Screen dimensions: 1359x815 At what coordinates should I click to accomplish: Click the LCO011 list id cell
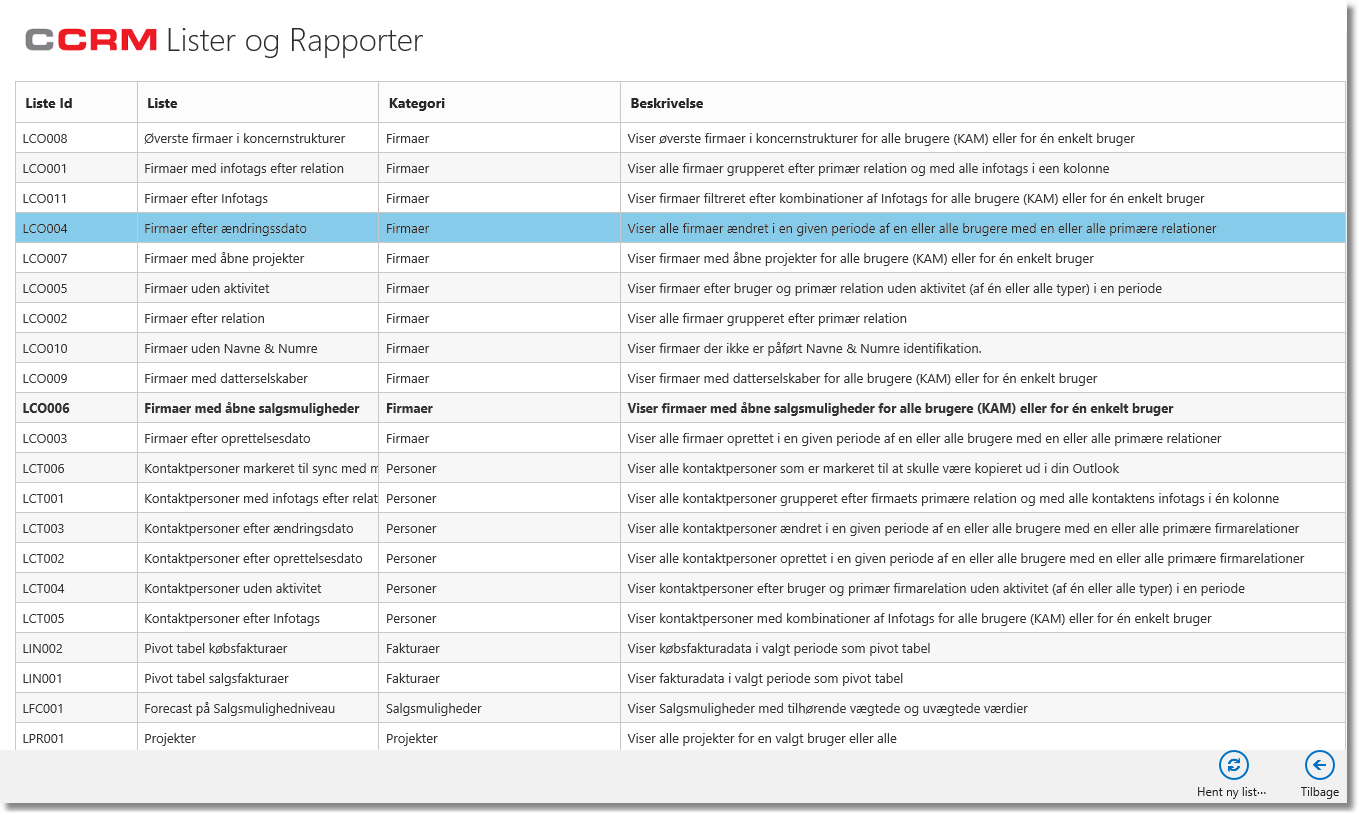tap(77, 198)
